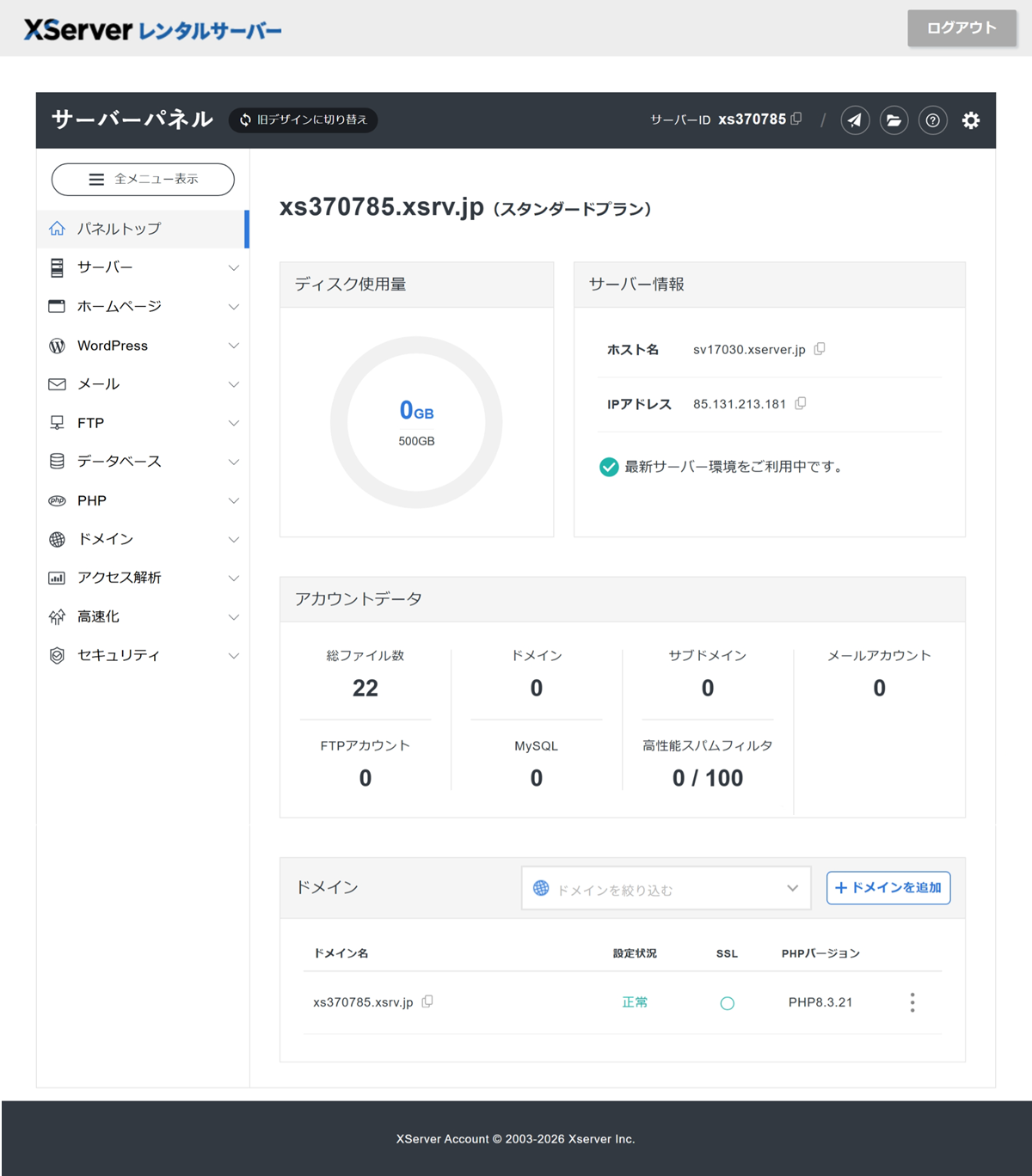
Task: Copy the host name sv17030.xserver.jp
Action: [x=820, y=348]
